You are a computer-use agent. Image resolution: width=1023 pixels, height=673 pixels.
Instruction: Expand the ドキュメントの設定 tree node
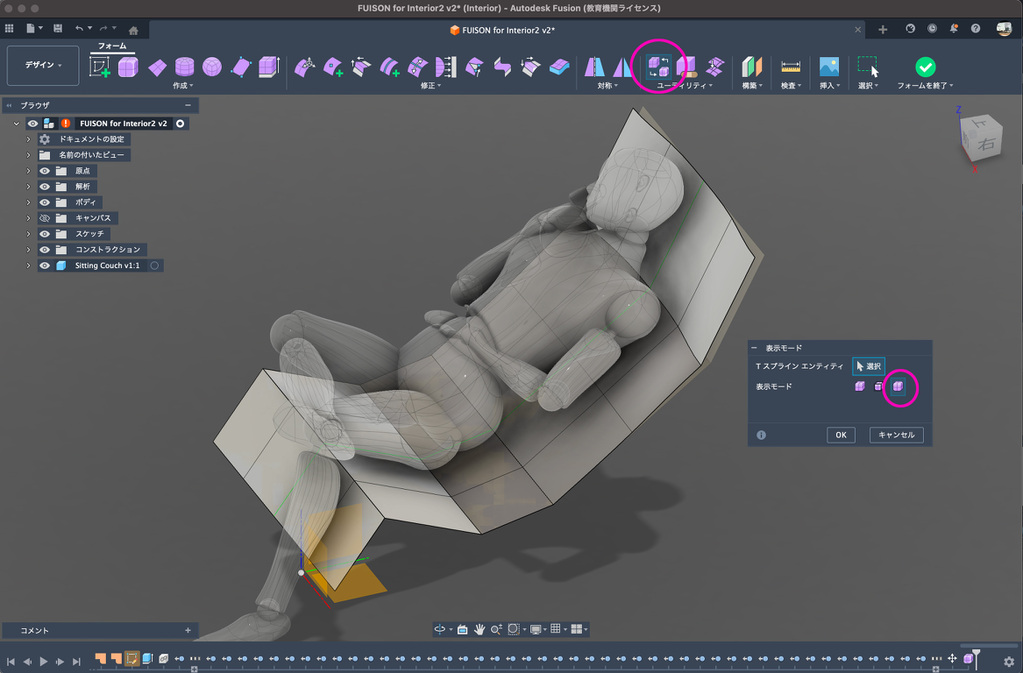point(29,139)
